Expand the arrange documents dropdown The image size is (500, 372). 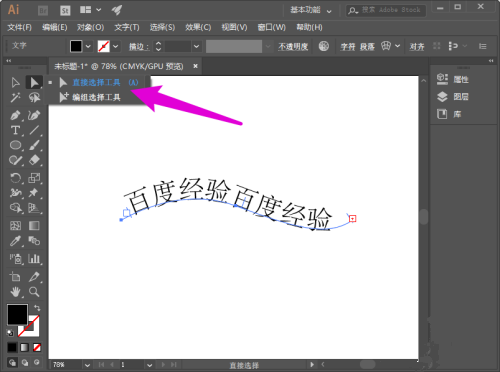98,10
